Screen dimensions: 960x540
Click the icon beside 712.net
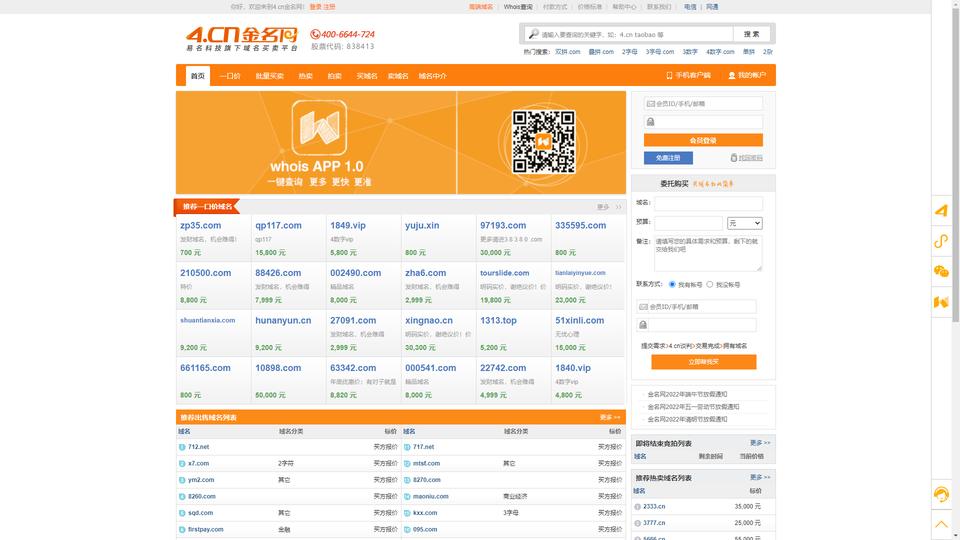(182, 447)
